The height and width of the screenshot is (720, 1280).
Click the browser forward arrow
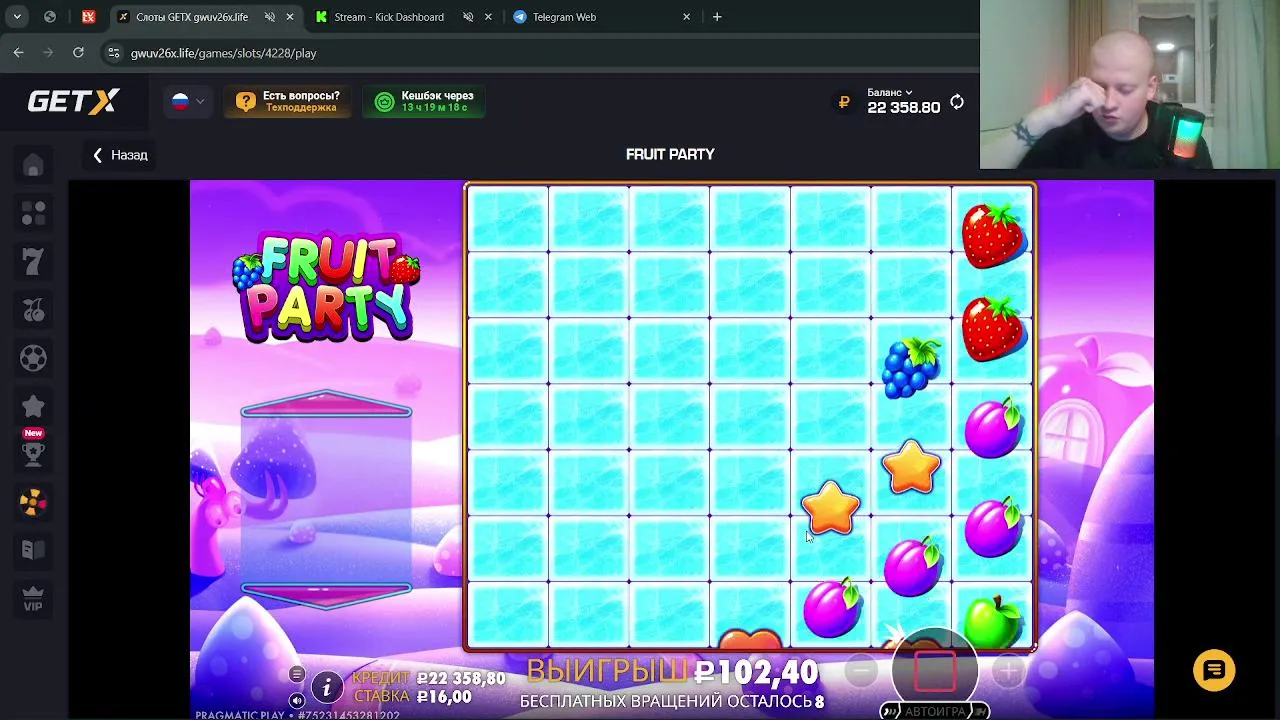(48, 53)
